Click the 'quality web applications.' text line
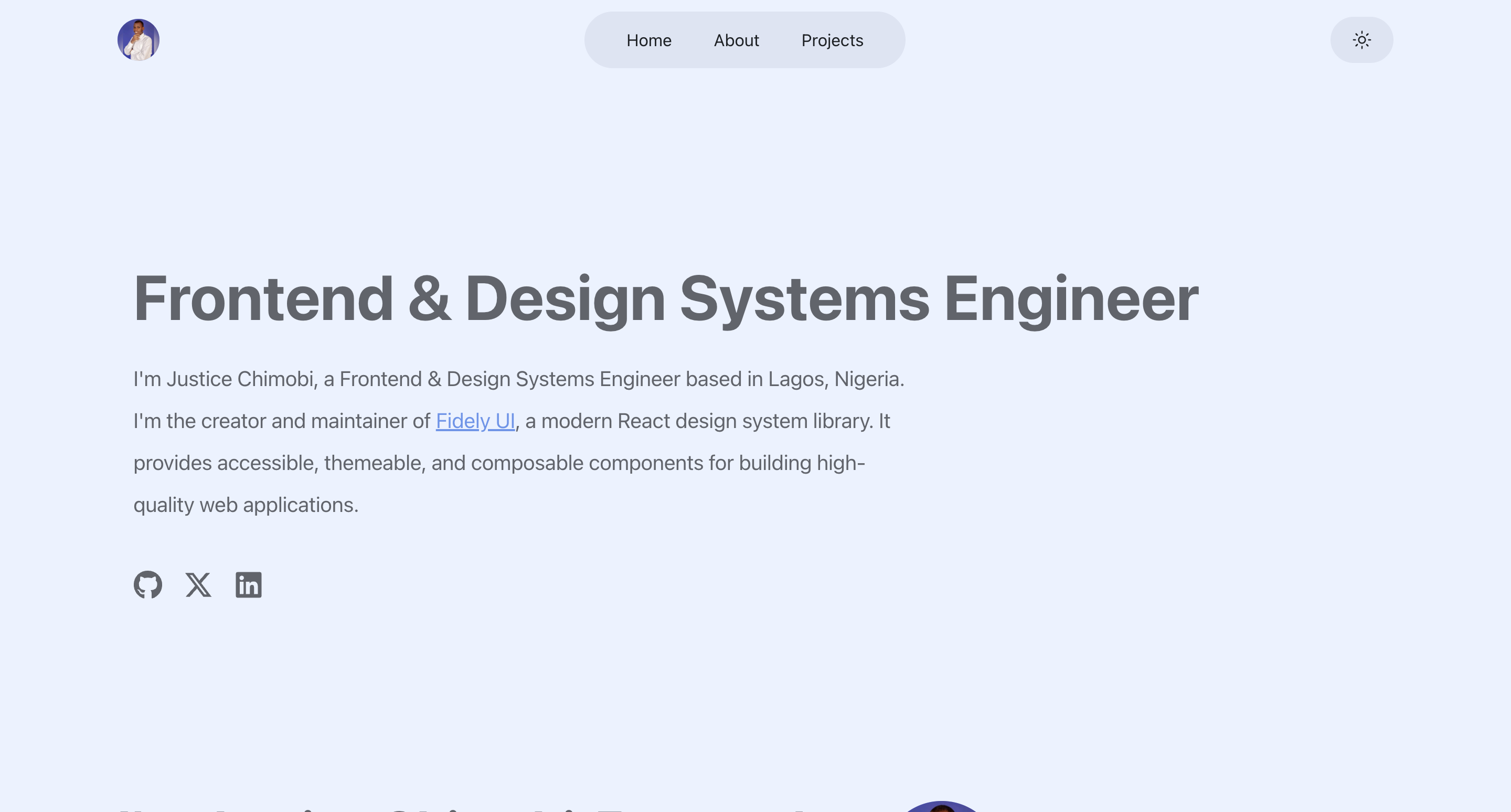 246,505
